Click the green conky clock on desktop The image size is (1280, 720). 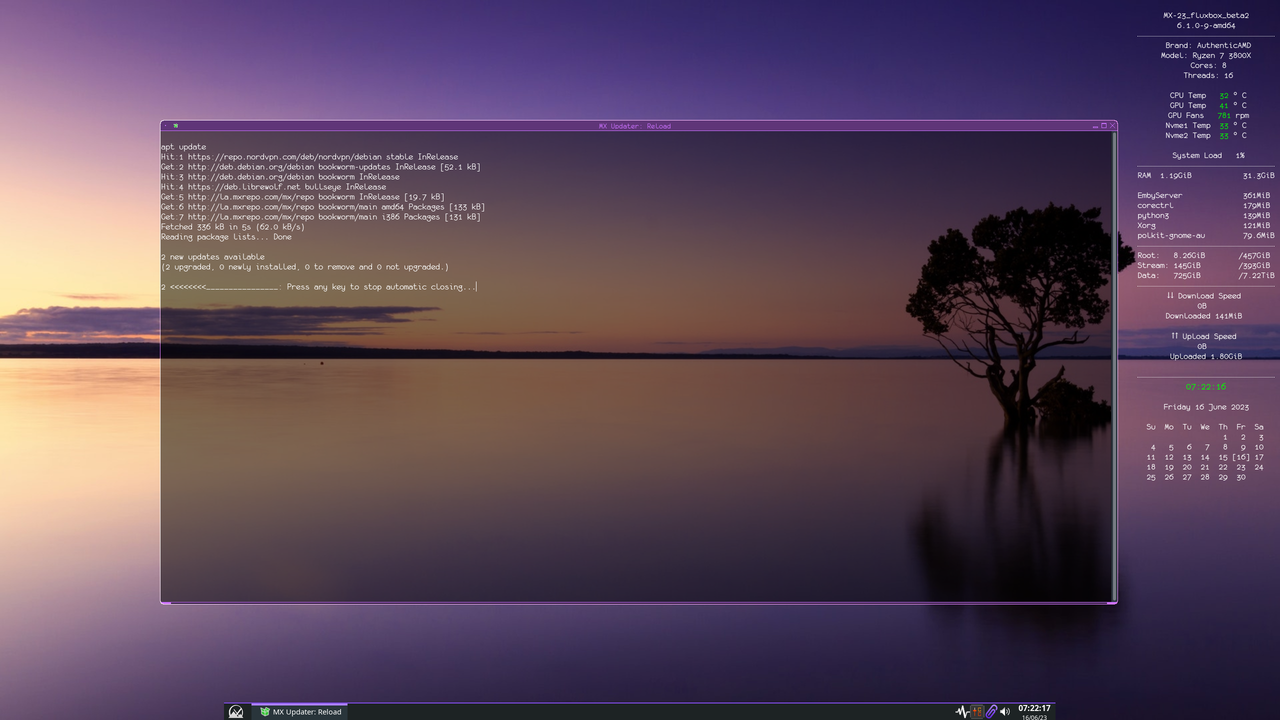click(x=1206, y=387)
